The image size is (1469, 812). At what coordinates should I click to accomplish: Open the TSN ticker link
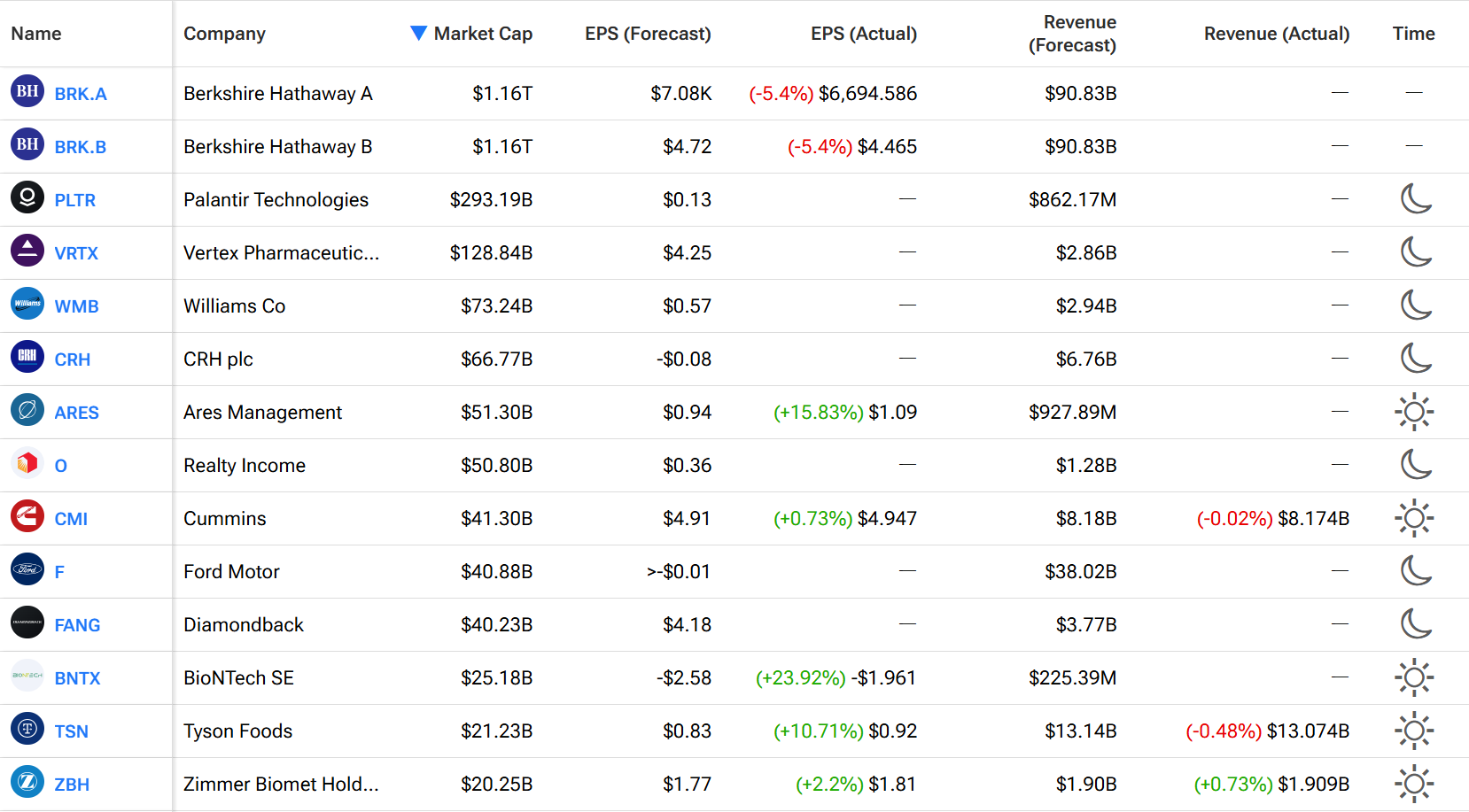[72, 731]
